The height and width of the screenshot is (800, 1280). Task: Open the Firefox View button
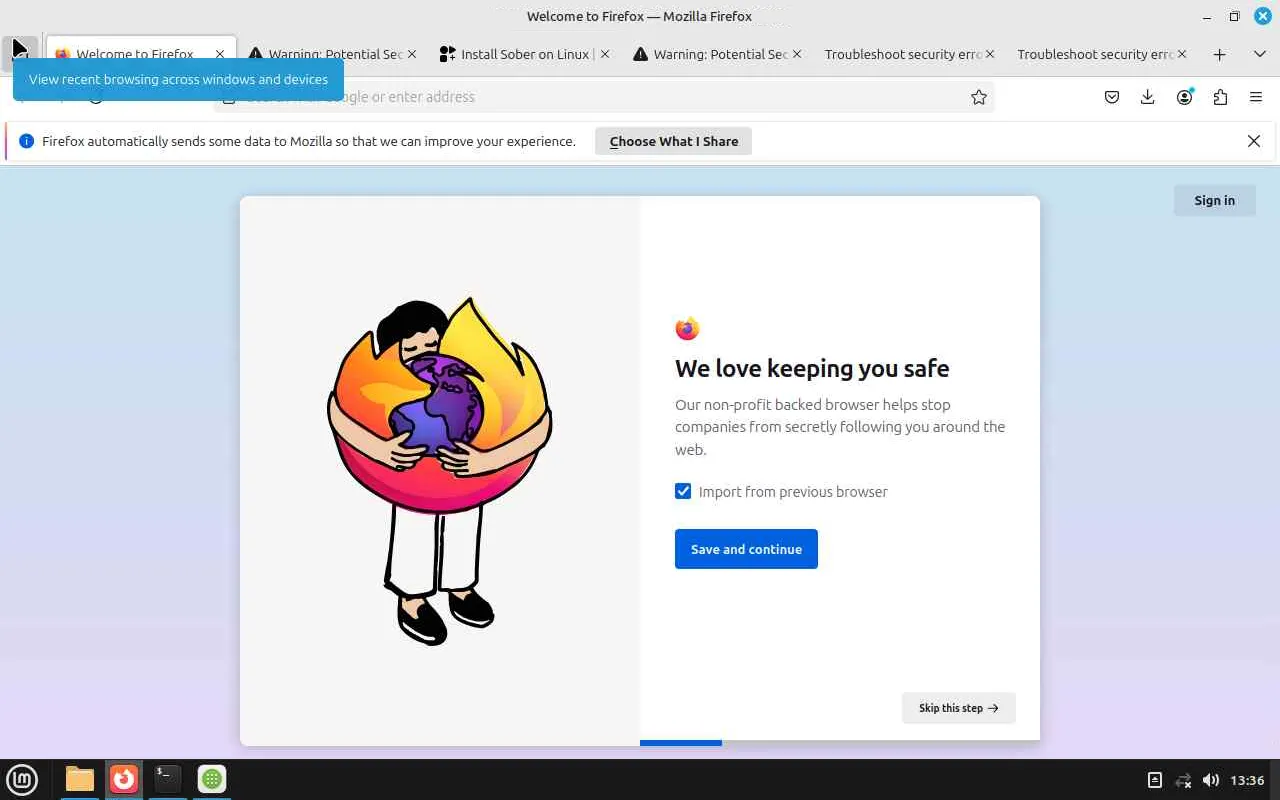click(20, 54)
